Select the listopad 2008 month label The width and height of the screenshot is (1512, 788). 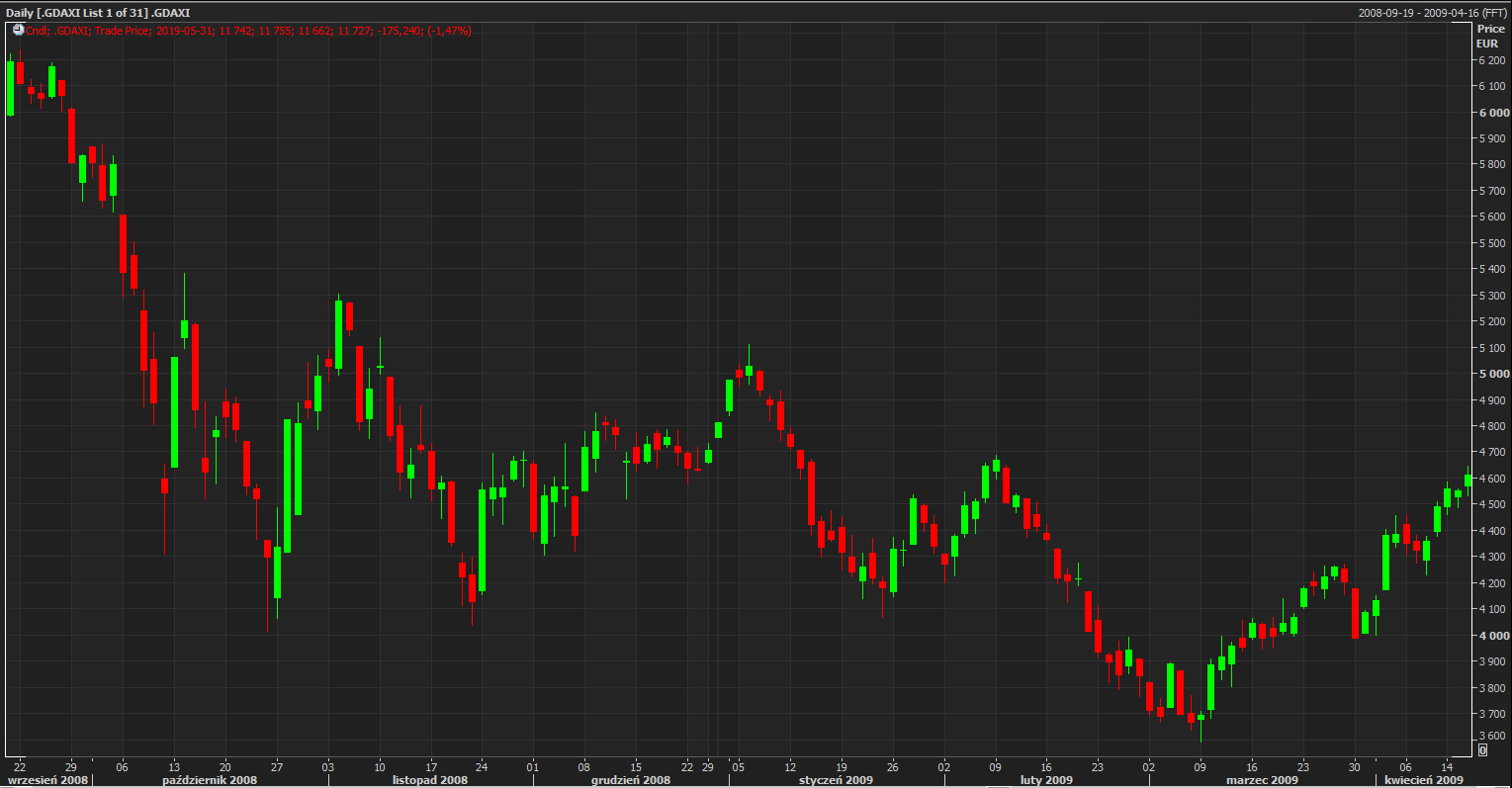430,780
